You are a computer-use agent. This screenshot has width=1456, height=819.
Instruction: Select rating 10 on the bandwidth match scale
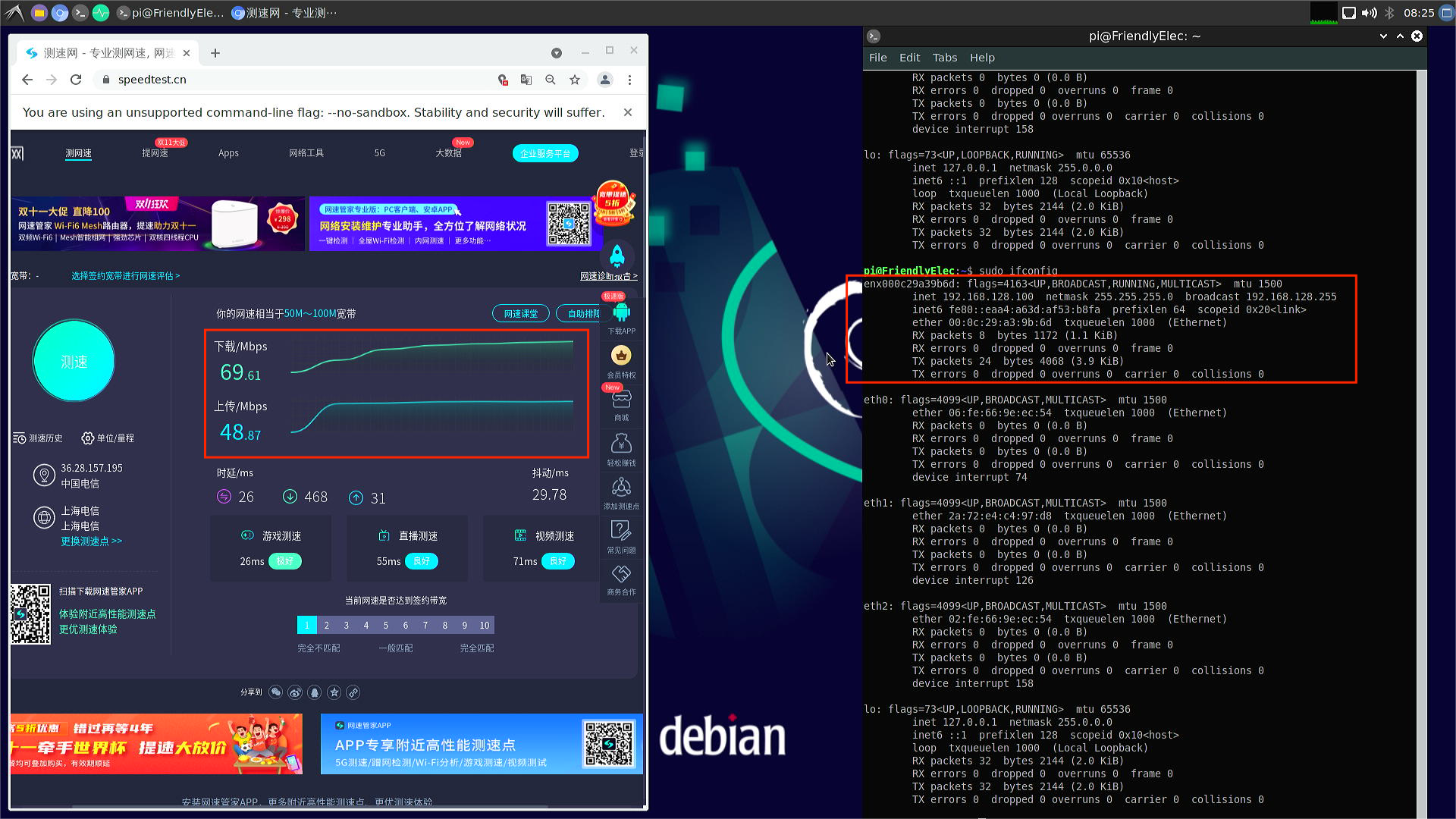tap(485, 625)
